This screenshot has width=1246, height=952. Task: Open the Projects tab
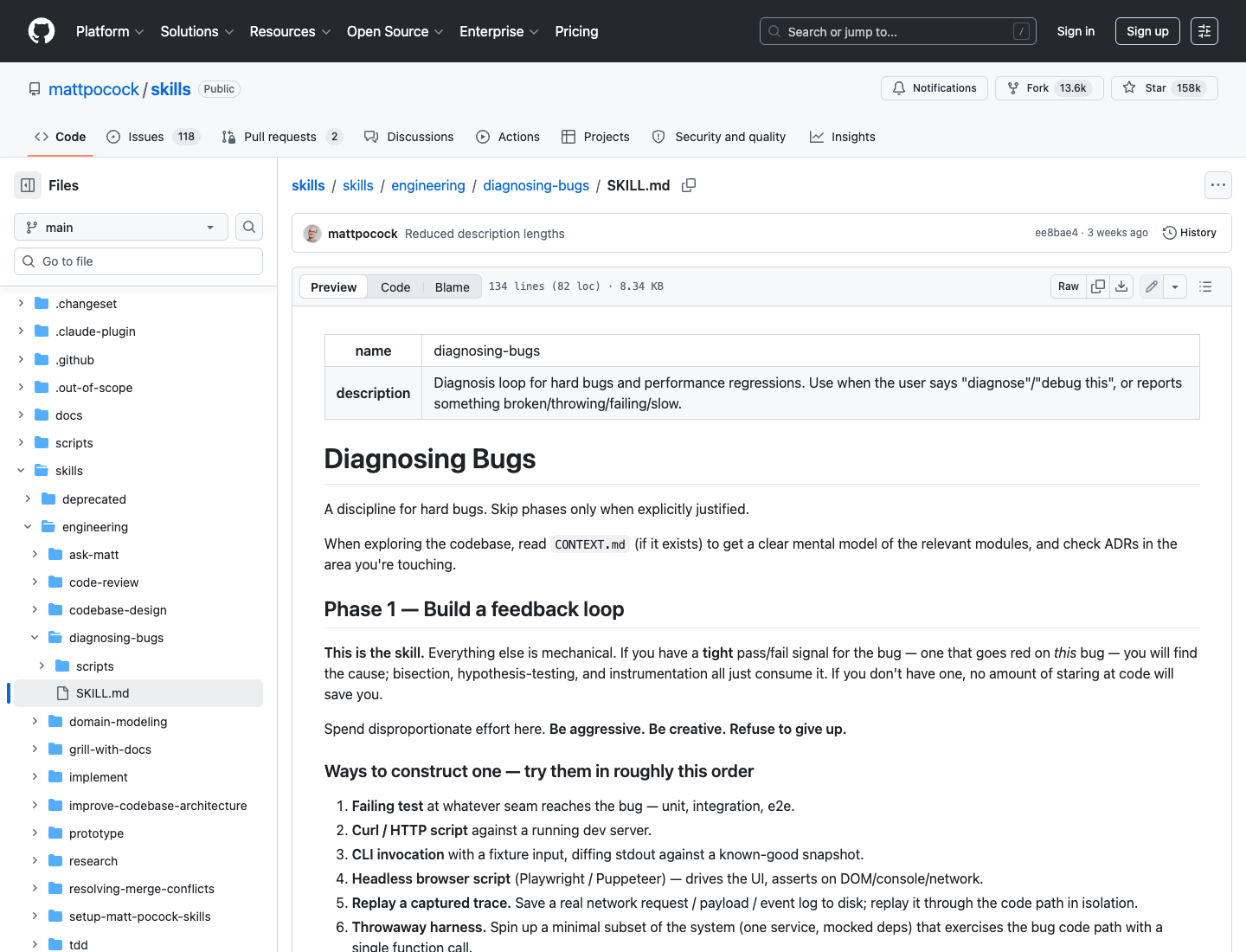[595, 137]
